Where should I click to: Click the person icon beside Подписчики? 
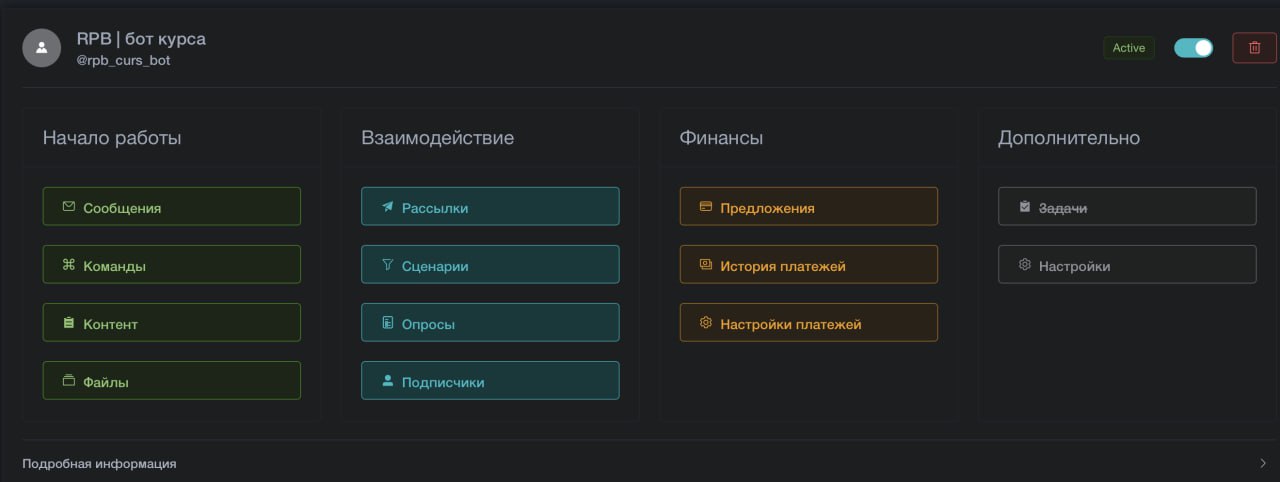pos(388,381)
